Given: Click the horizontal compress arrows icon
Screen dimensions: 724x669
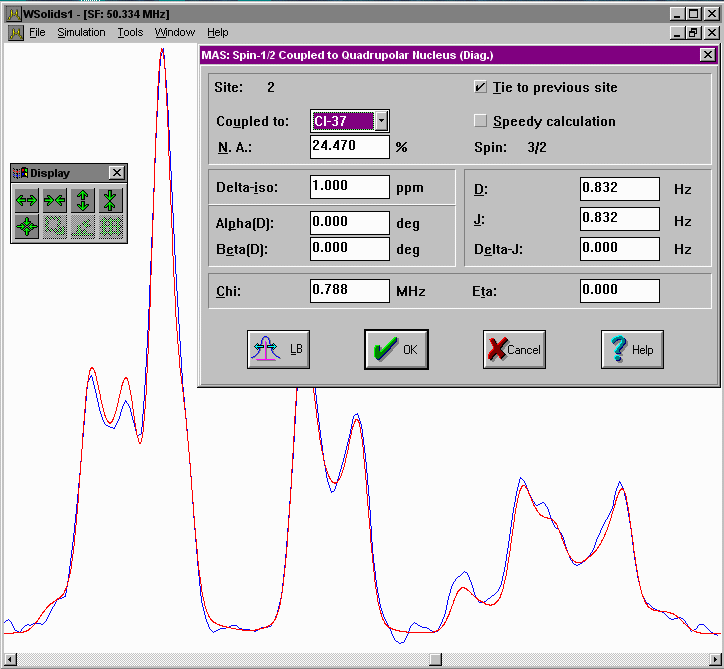Looking at the screenshot, I should tap(54, 199).
